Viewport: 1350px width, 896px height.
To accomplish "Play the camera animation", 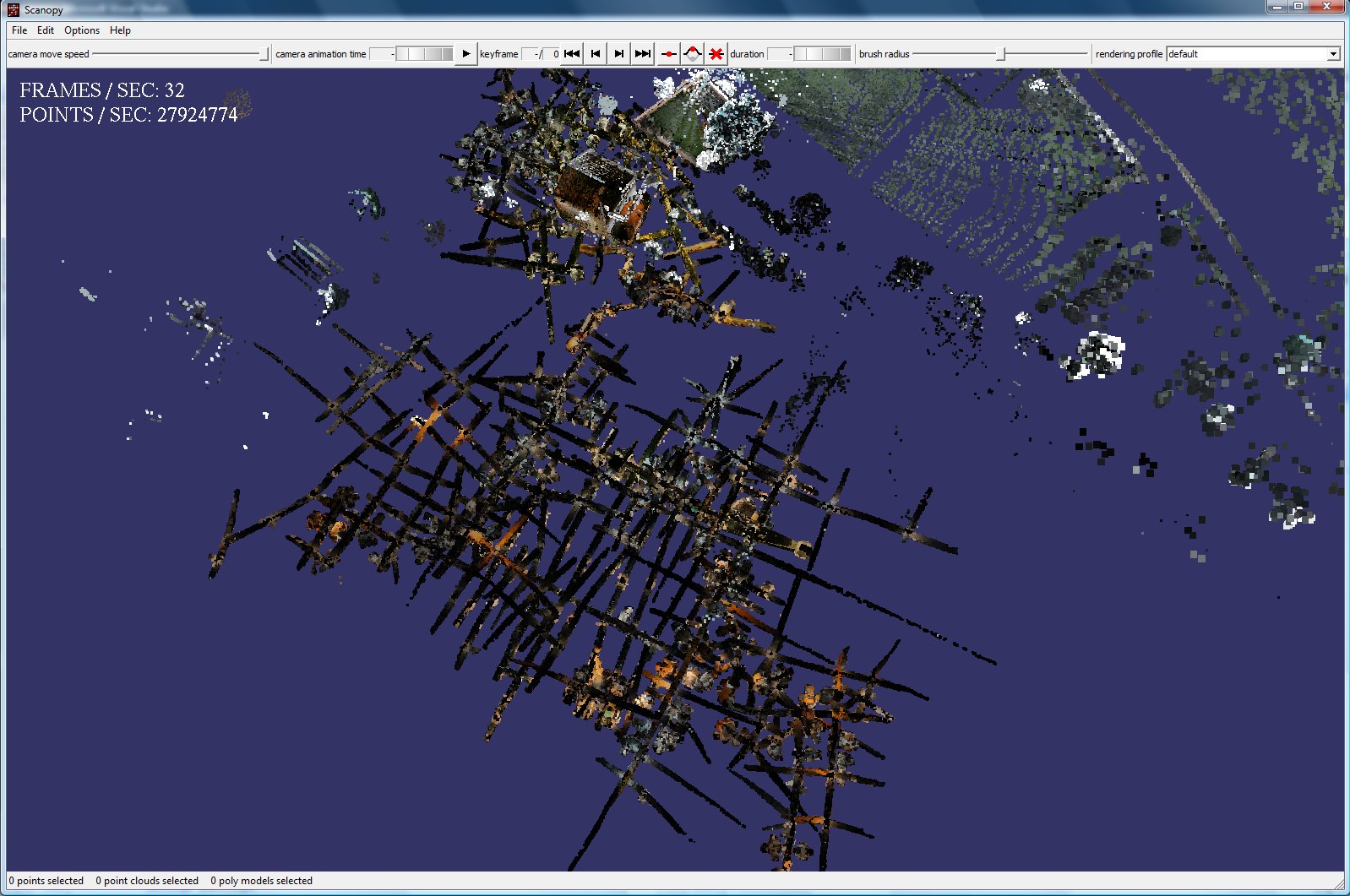I will click(465, 54).
